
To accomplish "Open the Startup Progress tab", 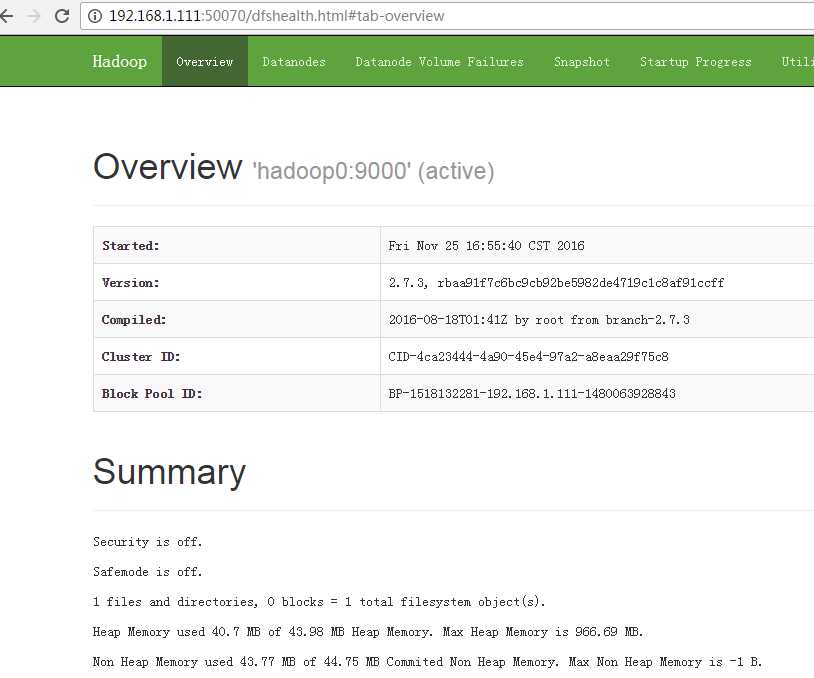I will point(695,62).
